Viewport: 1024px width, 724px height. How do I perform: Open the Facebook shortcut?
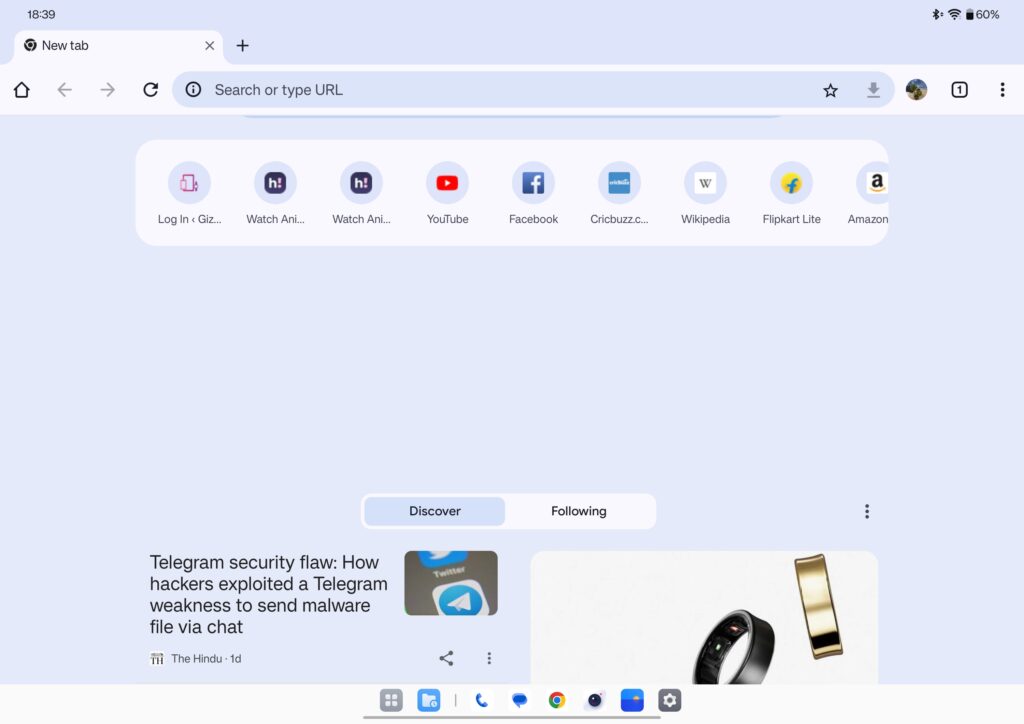[x=534, y=193]
